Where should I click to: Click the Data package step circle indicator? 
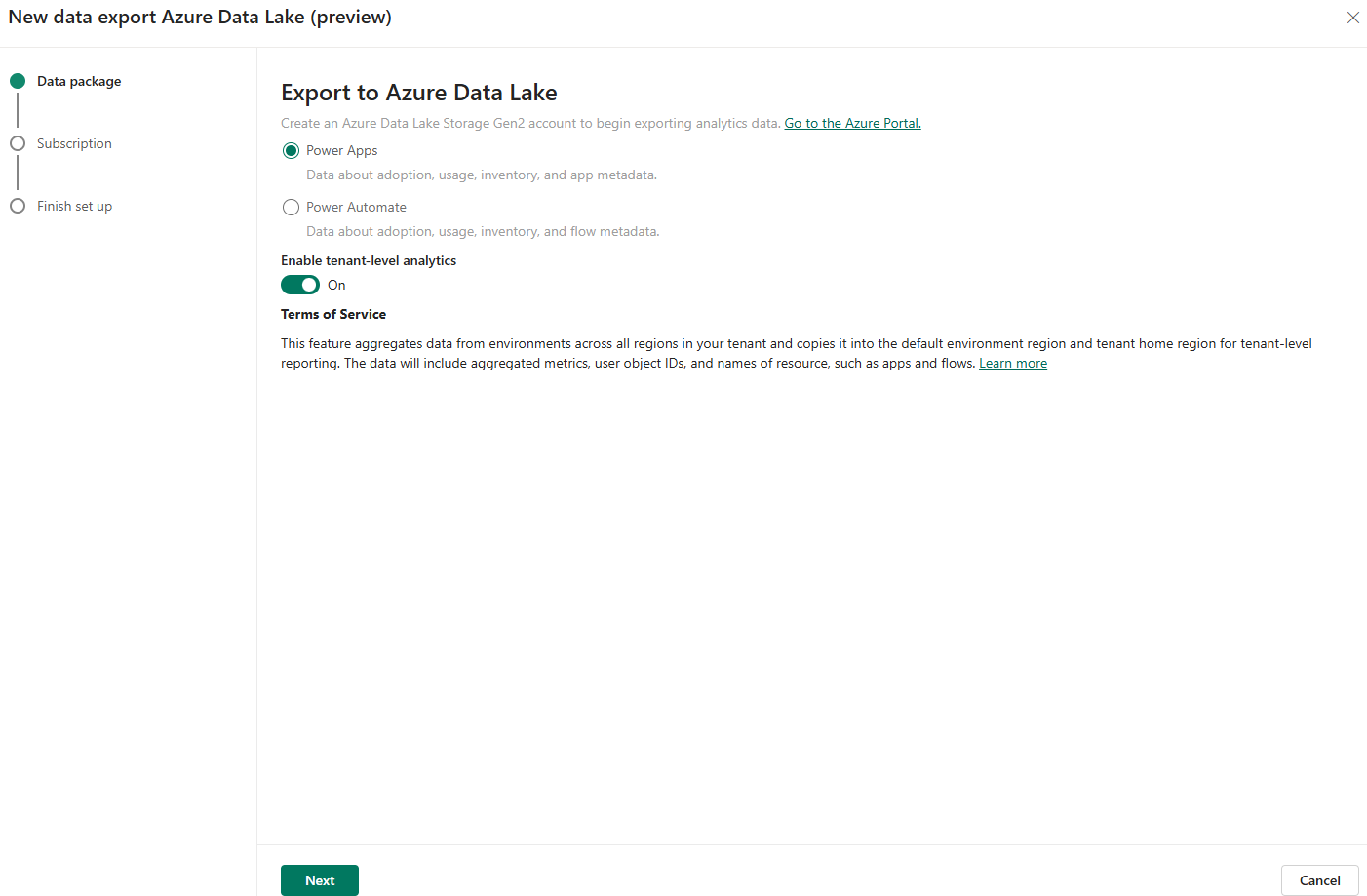coord(18,81)
